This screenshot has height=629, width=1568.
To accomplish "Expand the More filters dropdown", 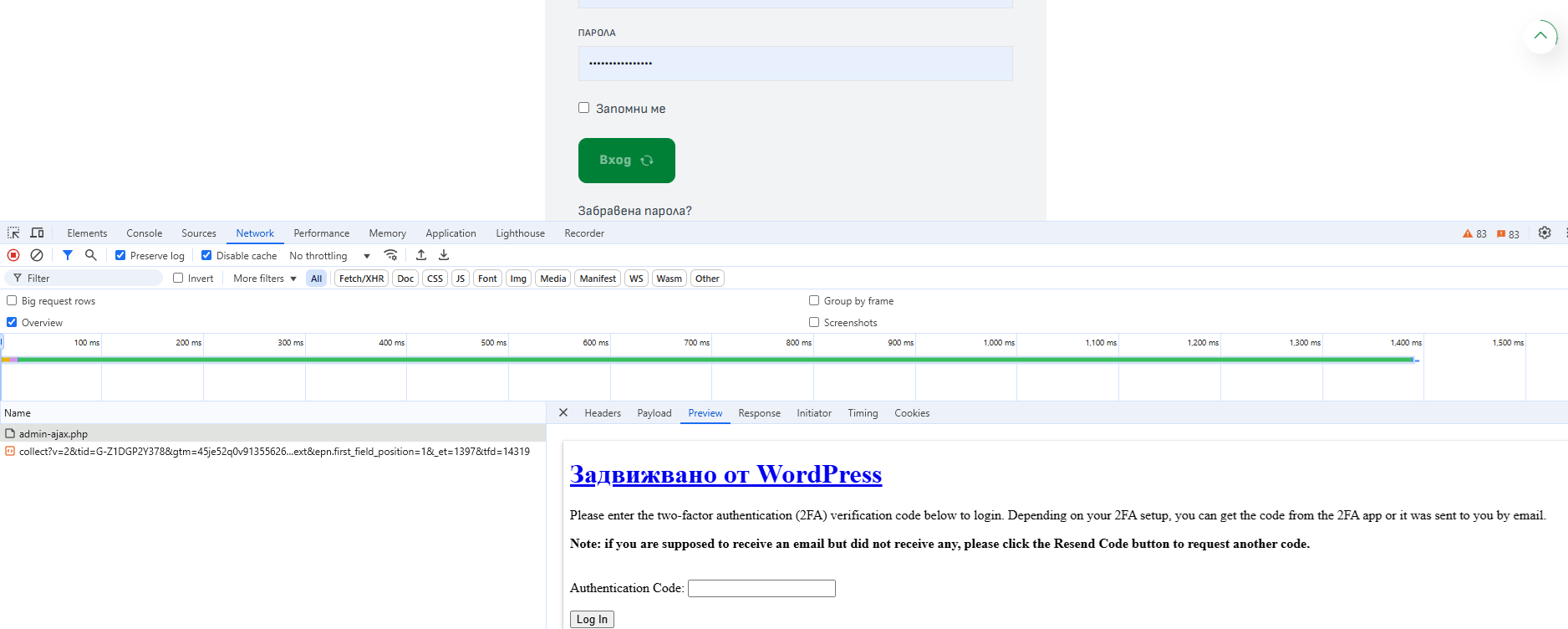I will [265, 279].
